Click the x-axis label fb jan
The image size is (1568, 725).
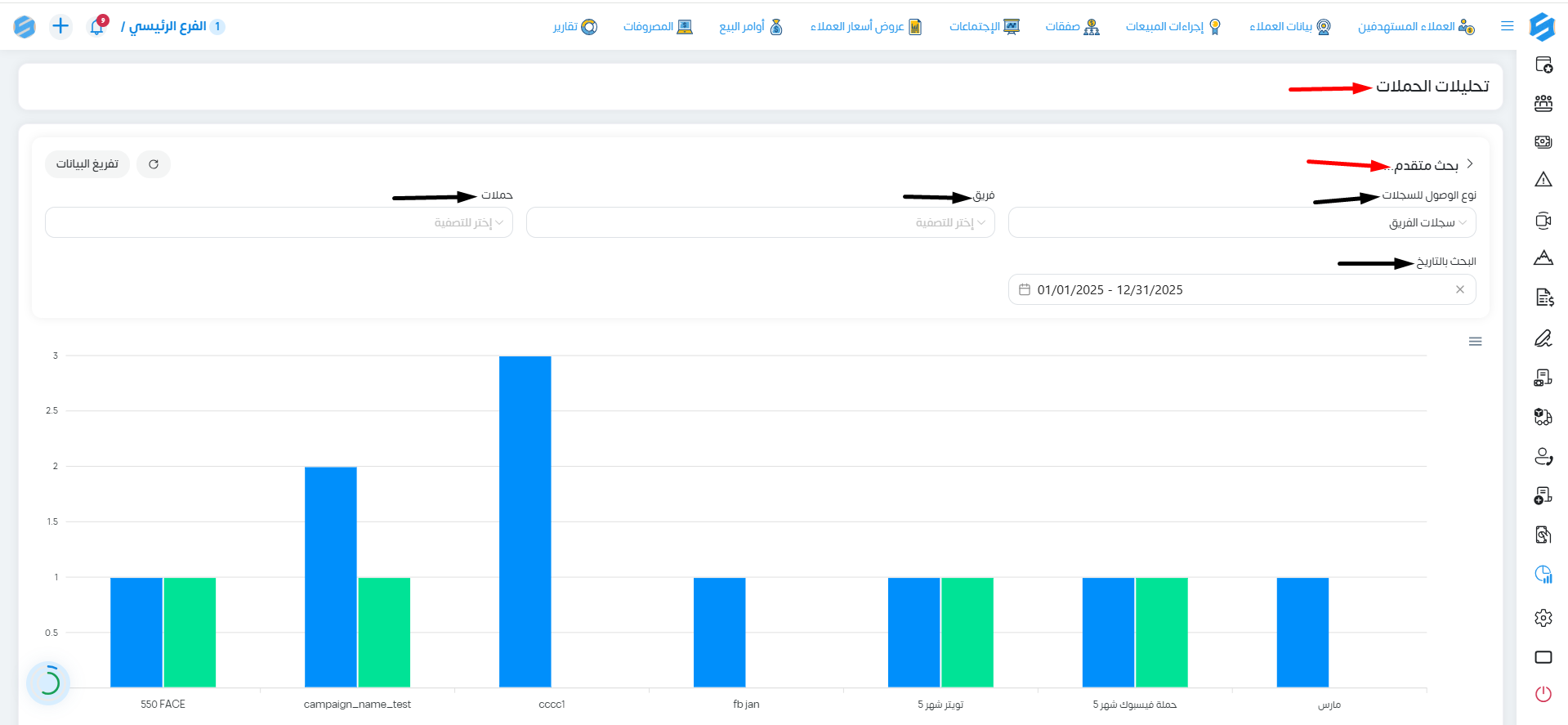(746, 704)
